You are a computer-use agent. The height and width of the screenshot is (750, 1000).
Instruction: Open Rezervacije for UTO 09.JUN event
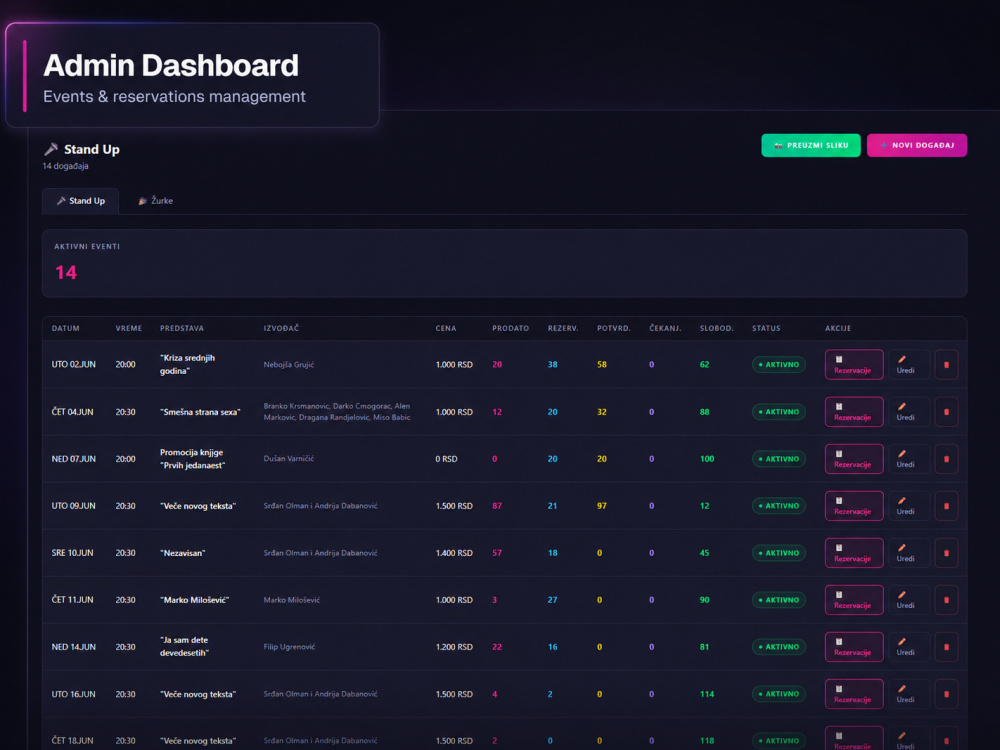[854, 506]
